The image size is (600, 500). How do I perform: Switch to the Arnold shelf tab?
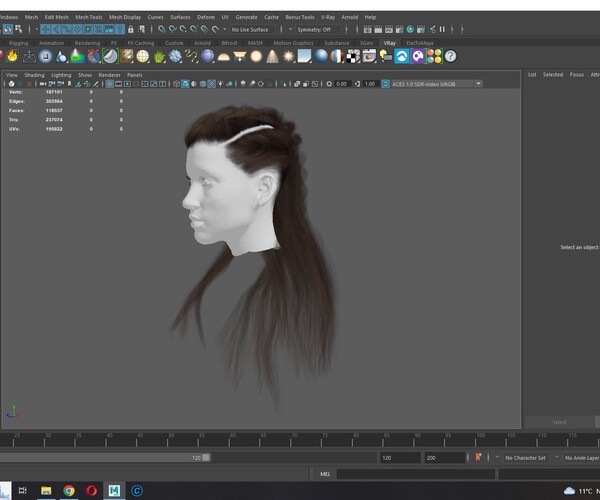point(202,43)
